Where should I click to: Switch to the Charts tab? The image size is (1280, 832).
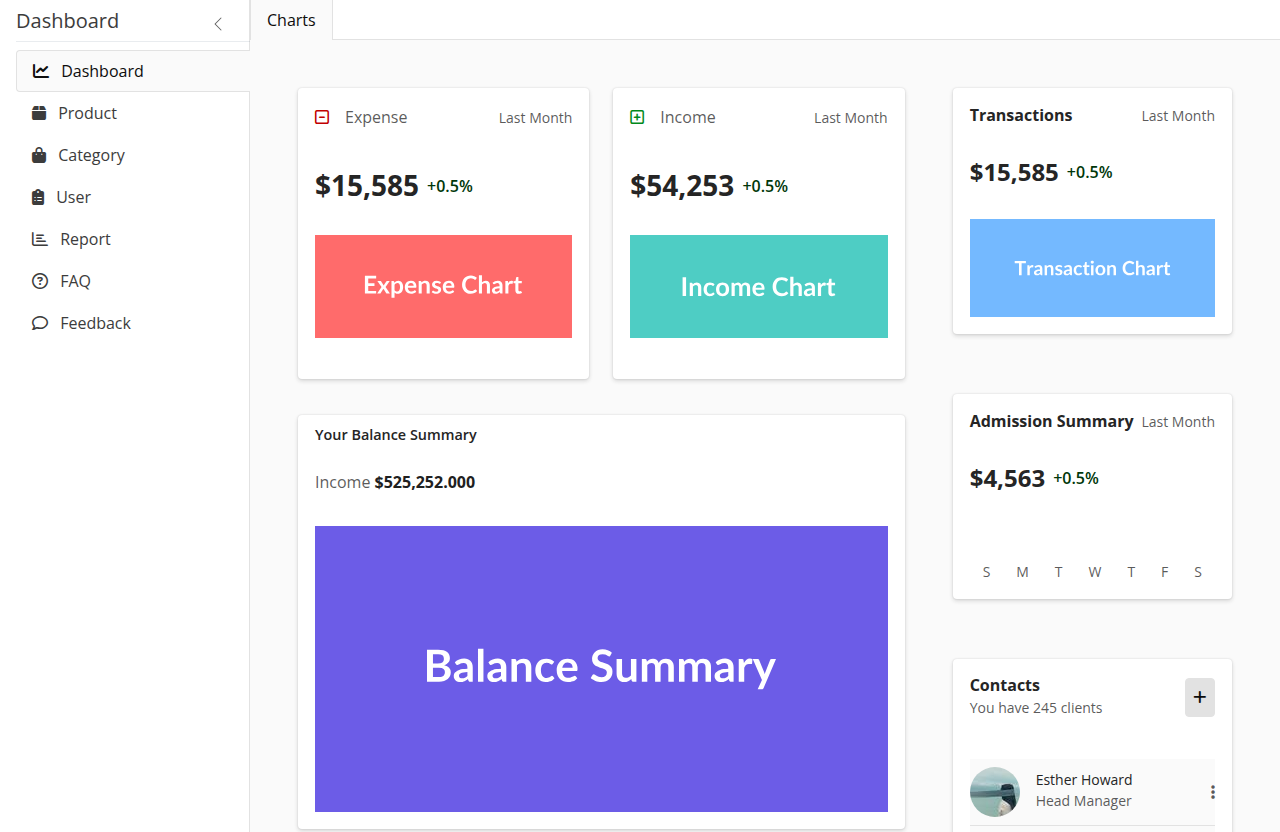(291, 20)
